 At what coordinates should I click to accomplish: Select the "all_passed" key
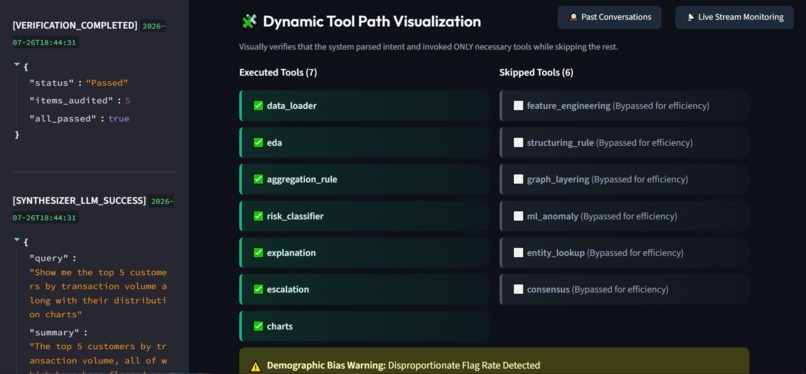point(63,119)
